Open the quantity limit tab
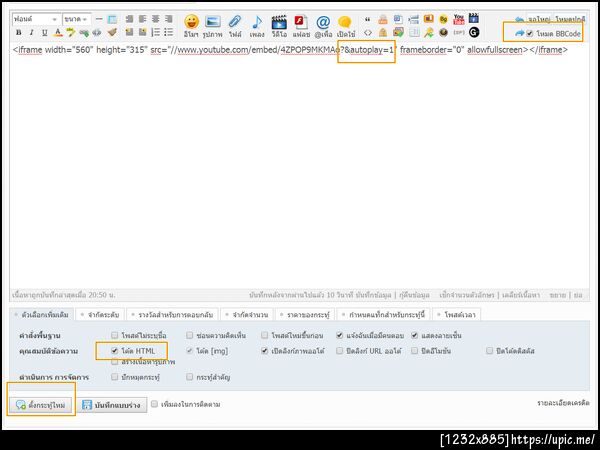This screenshot has height=450, width=600. (x=247, y=315)
